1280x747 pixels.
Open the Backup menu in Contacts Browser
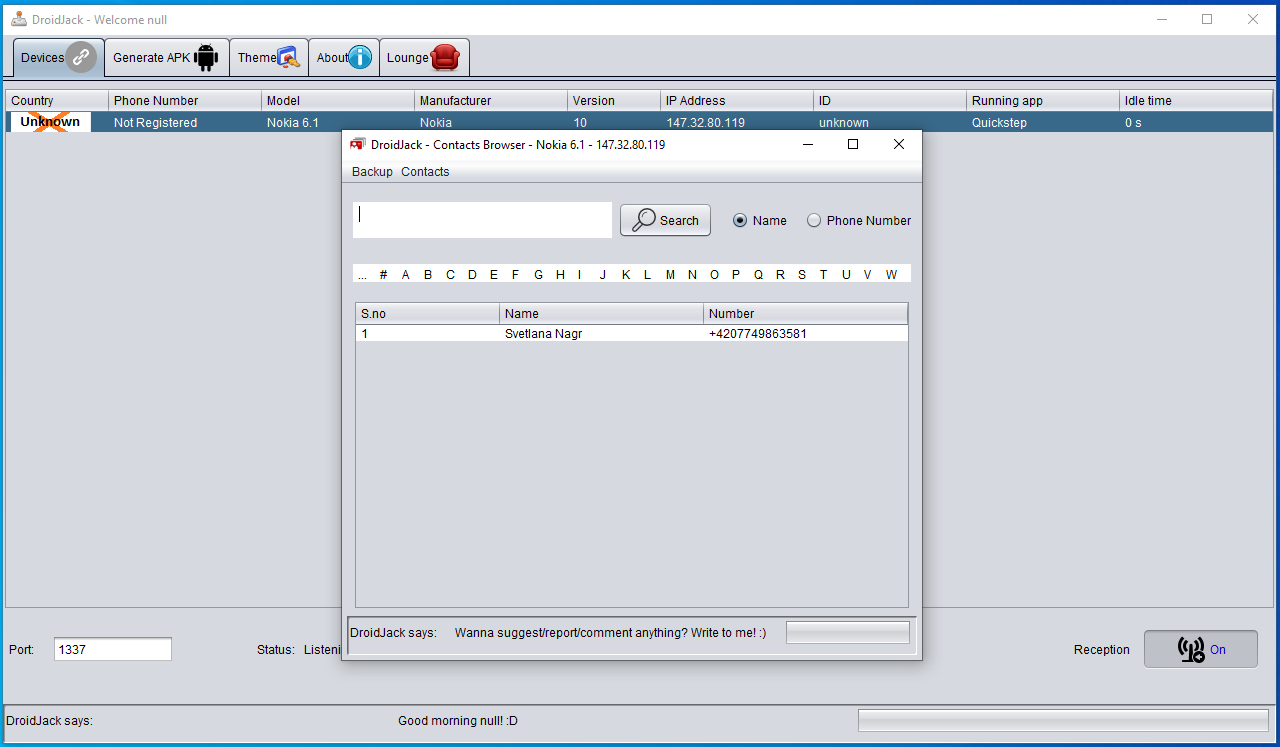coord(372,172)
